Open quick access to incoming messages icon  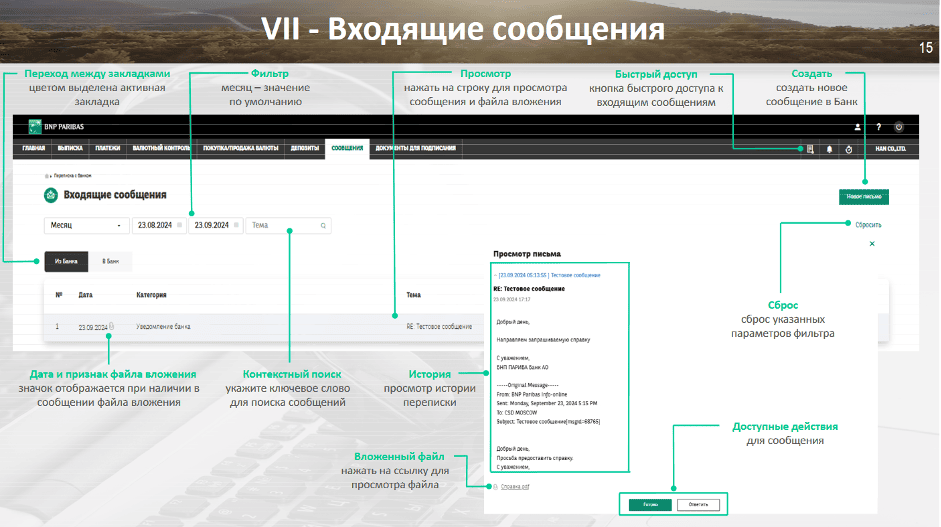810,149
